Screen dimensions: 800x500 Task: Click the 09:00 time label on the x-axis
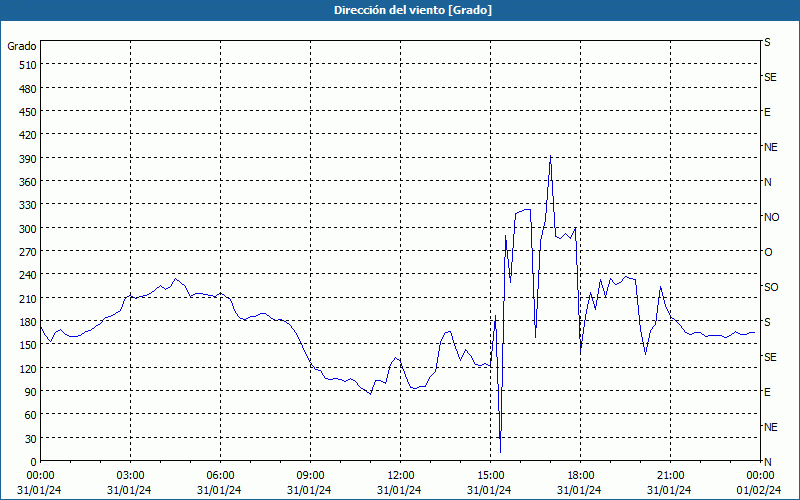pos(310,476)
